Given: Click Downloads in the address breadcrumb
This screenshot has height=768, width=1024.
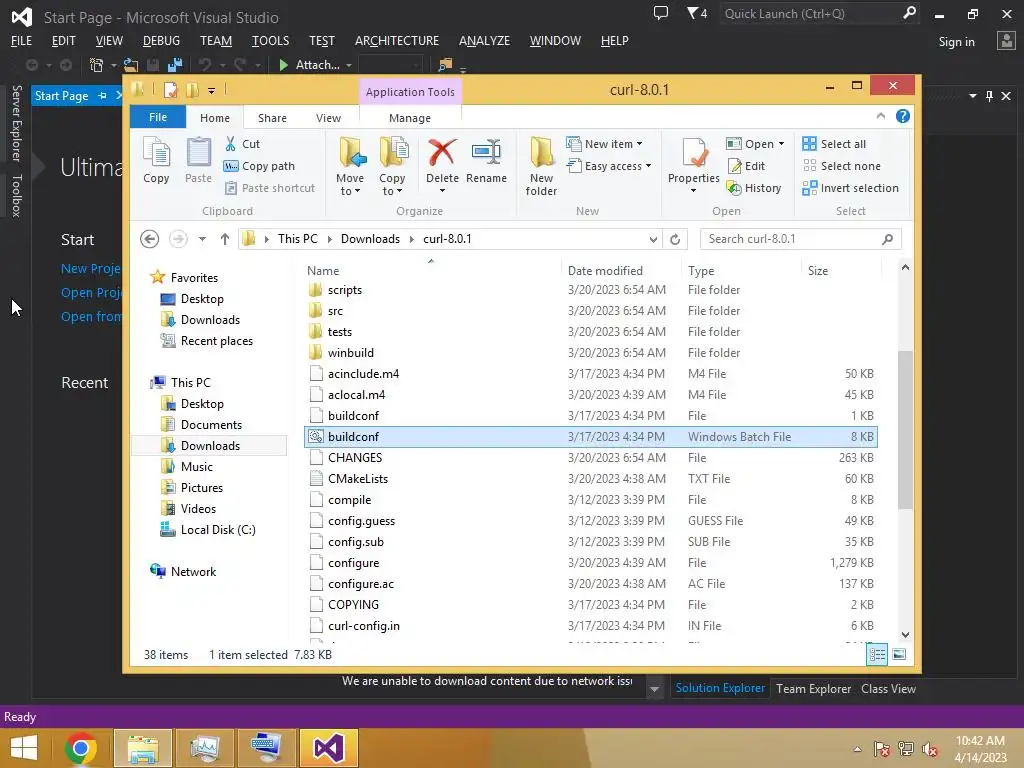Looking at the screenshot, I should [370, 239].
